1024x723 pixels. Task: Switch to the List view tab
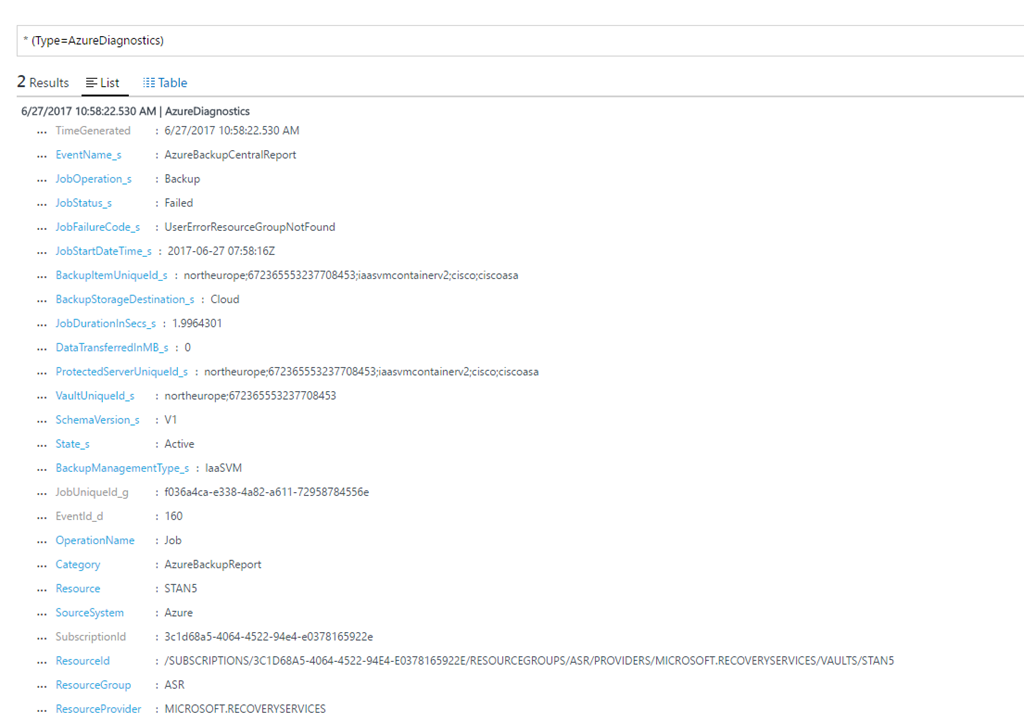click(109, 83)
